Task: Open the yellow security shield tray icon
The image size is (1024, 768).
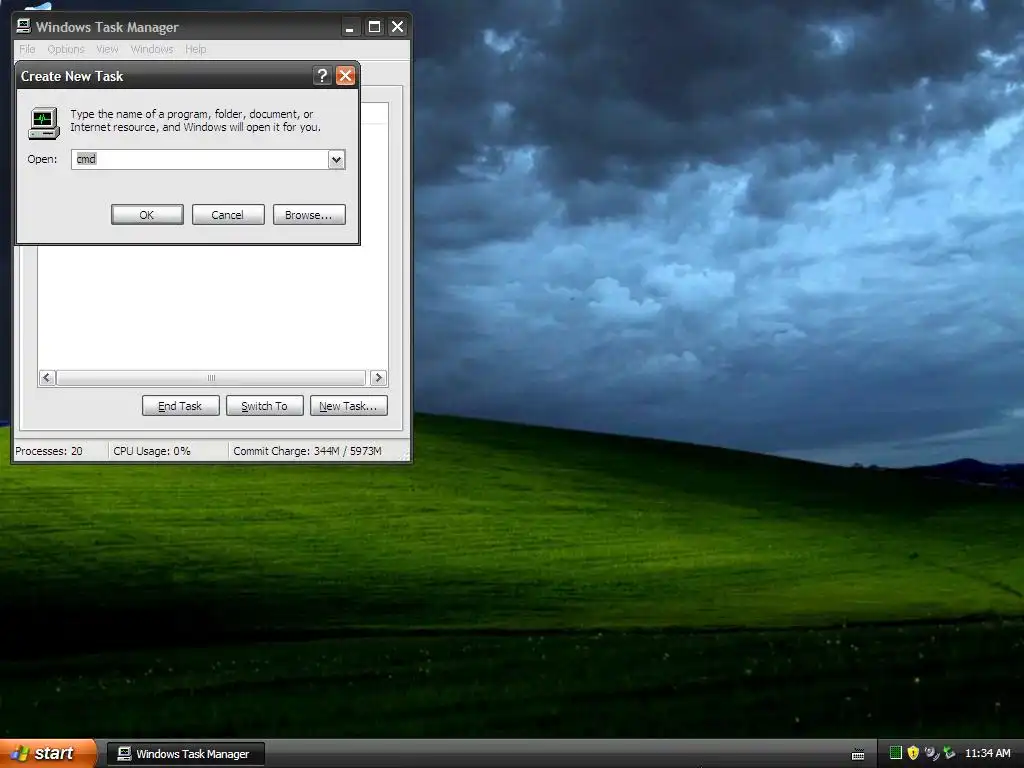Action: [x=913, y=753]
